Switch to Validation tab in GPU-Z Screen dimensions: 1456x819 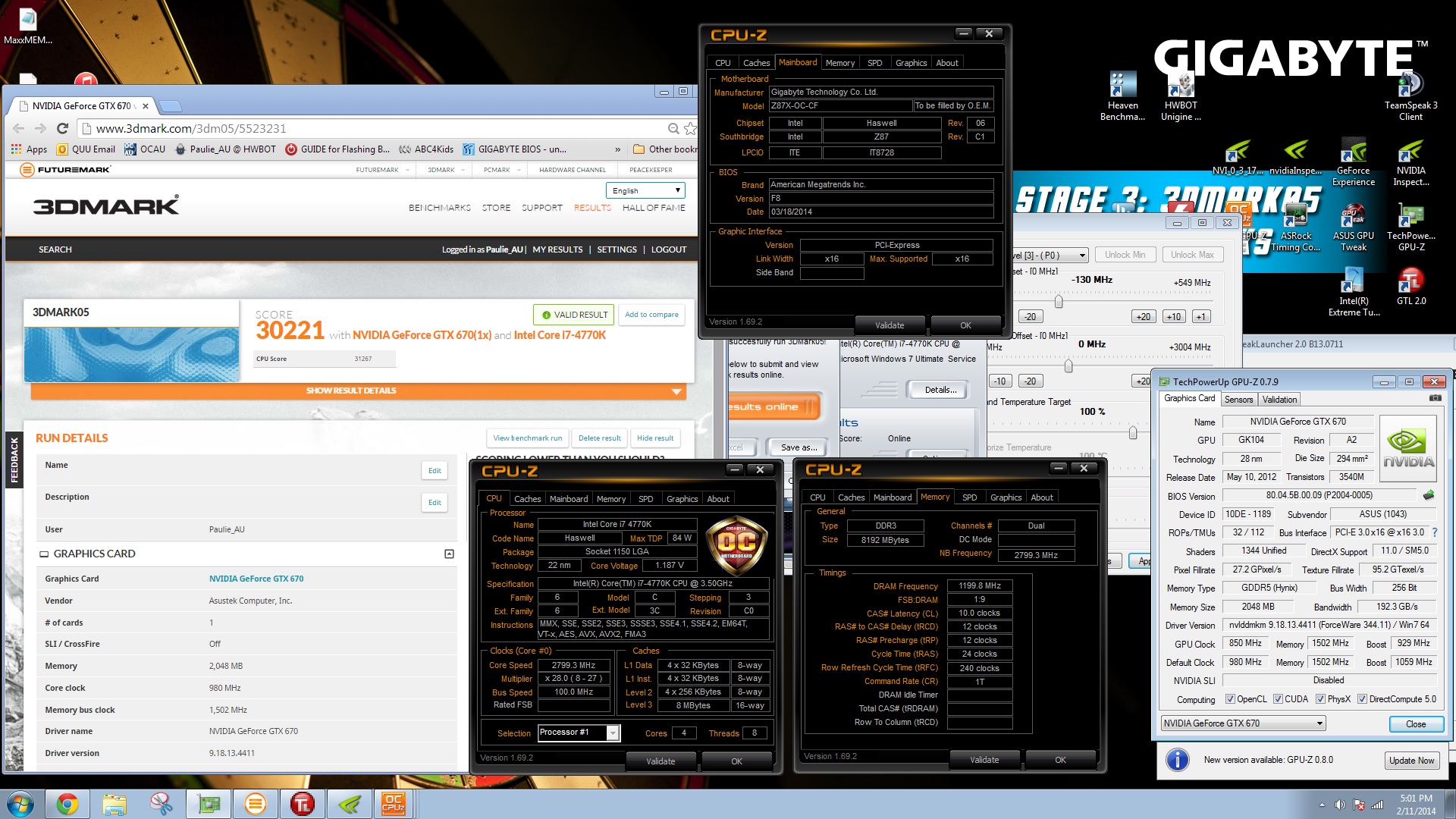(1279, 400)
